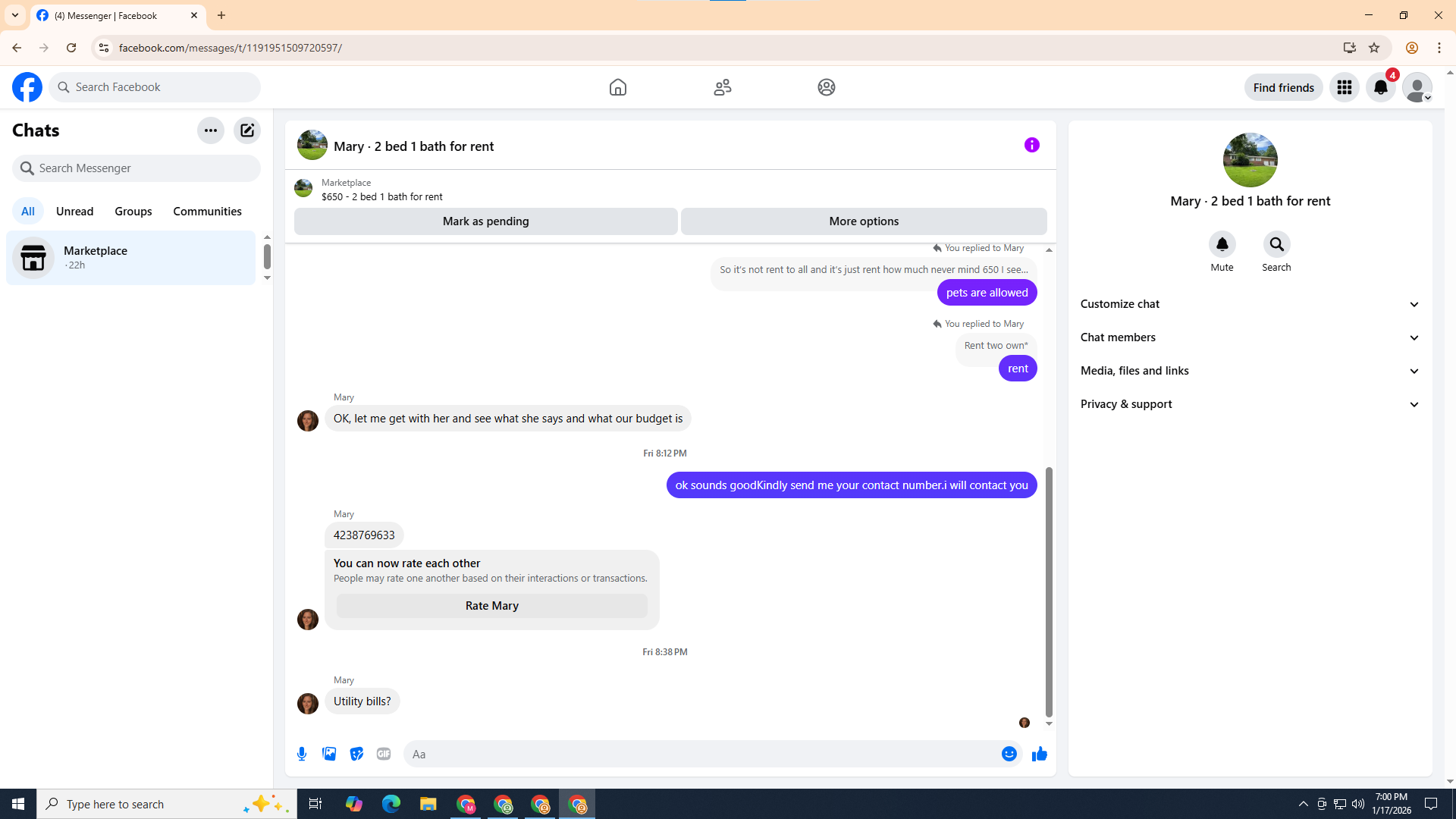1456x819 pixels.
Task: Expand the Customize chat section
Action: (1250, 304)
